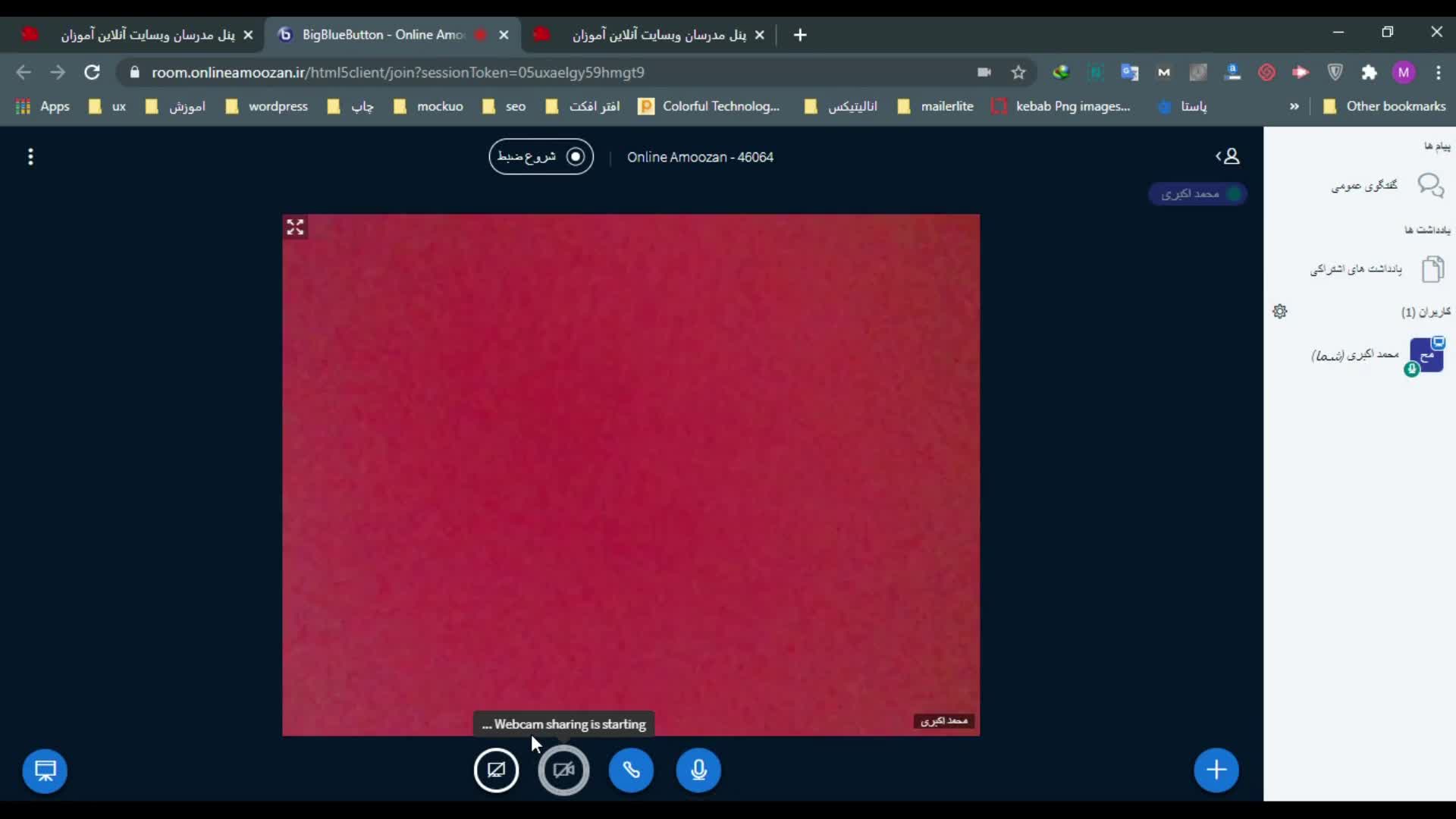The height and width of the screenshot is (819, 1456).
Task: Mute the microphone button
Action: (x=698, y=770)
